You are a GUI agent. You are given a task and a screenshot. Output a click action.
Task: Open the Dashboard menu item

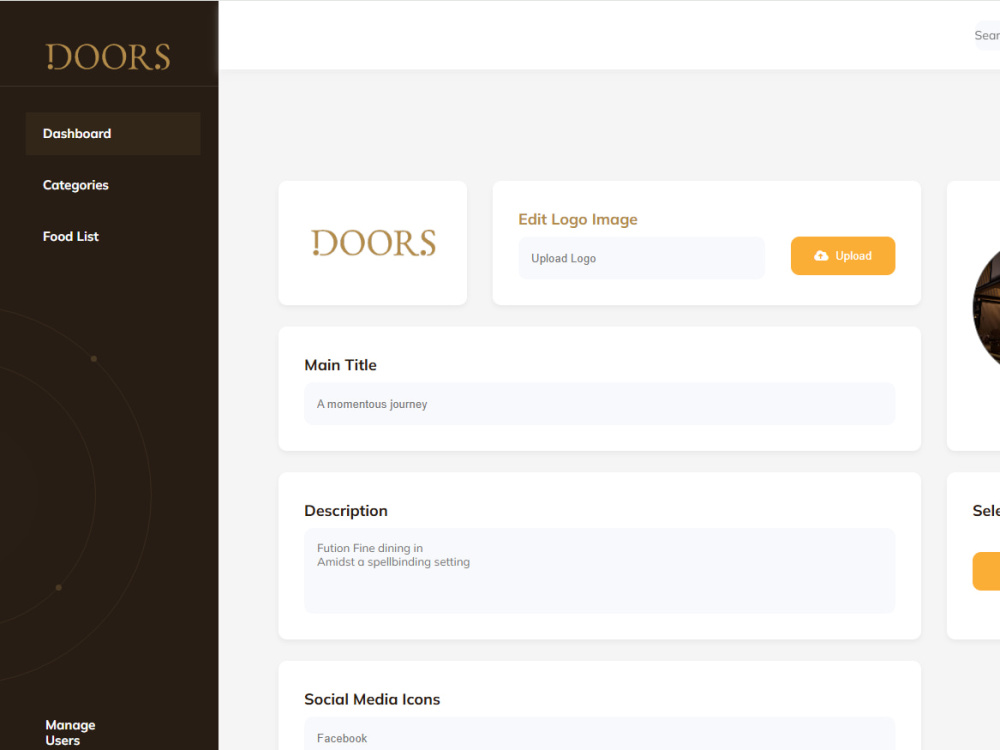[x=113, y=134]
